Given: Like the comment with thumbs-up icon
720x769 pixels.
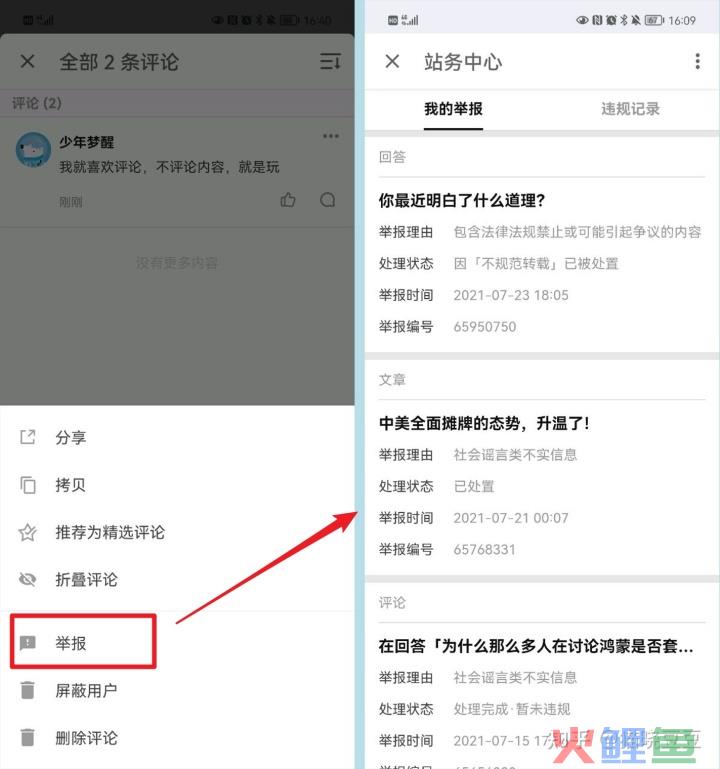Looking at the screenshot, I should coord(288,200).
